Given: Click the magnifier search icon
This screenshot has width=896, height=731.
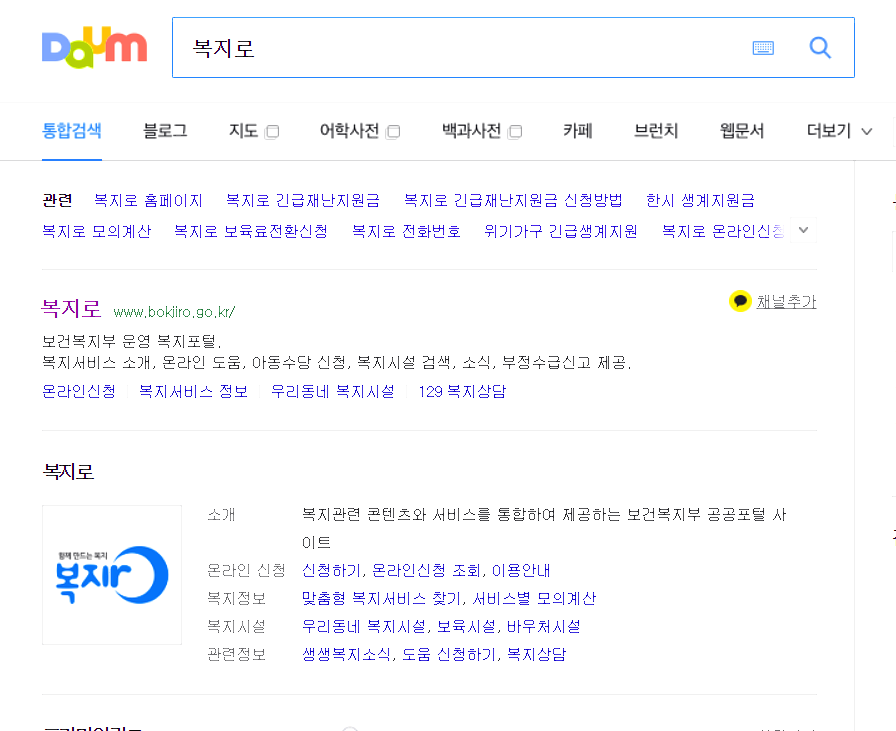Looking at the screenshot, I should [x=820, y=47].
